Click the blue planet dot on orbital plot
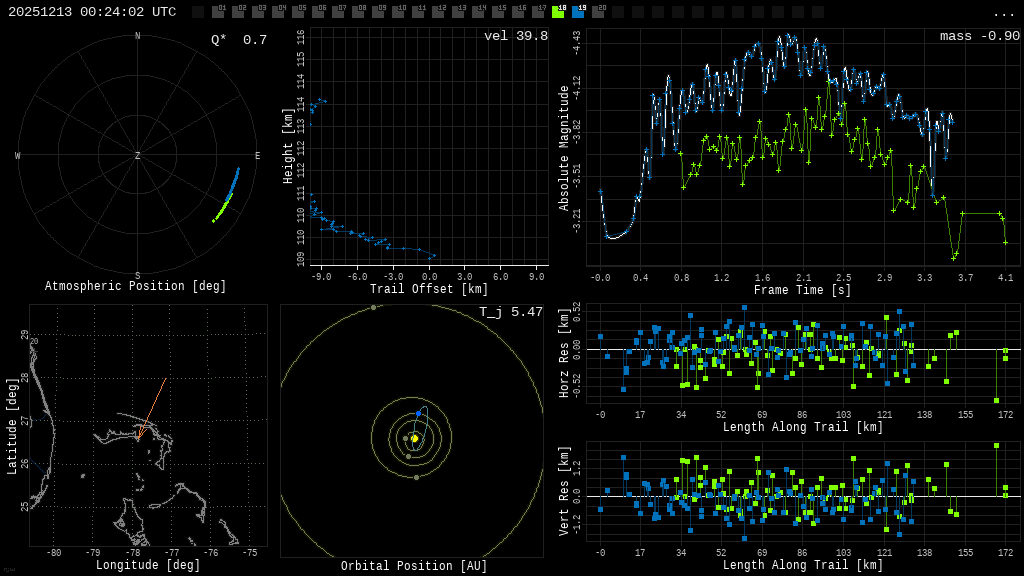Viewport: 1024px width, 576px height. pyautogui.click(x=418, y=413)
